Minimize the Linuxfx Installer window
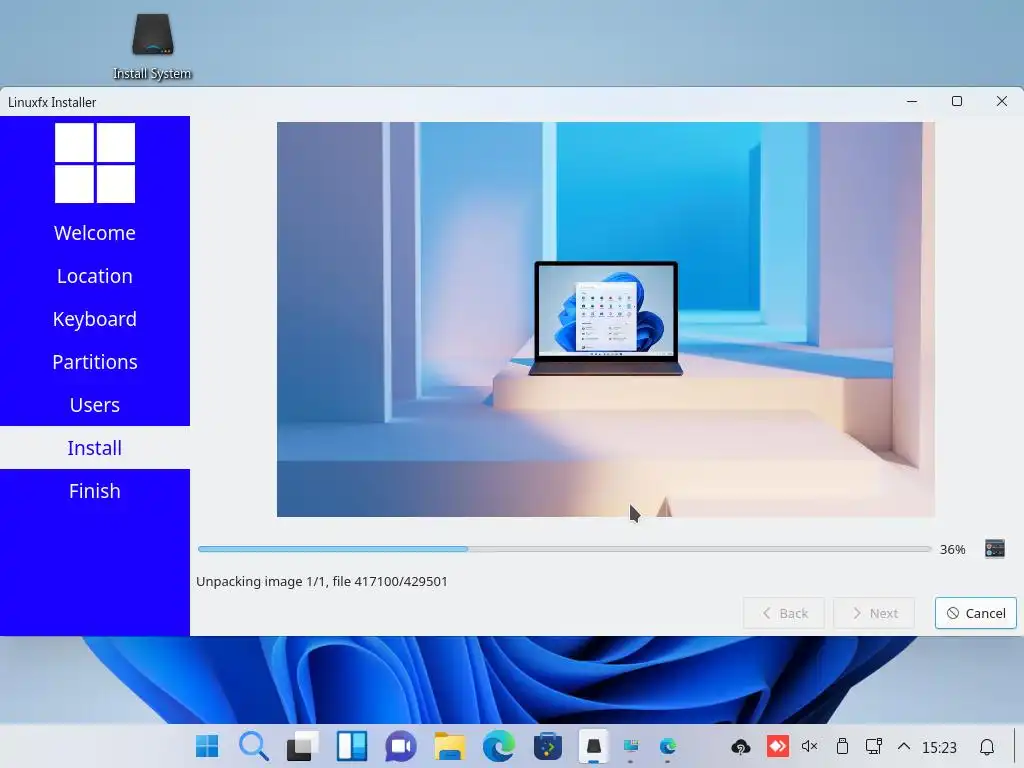Image resolution: width=1024 pixels, height=768 pixels. tap(912, 101)
